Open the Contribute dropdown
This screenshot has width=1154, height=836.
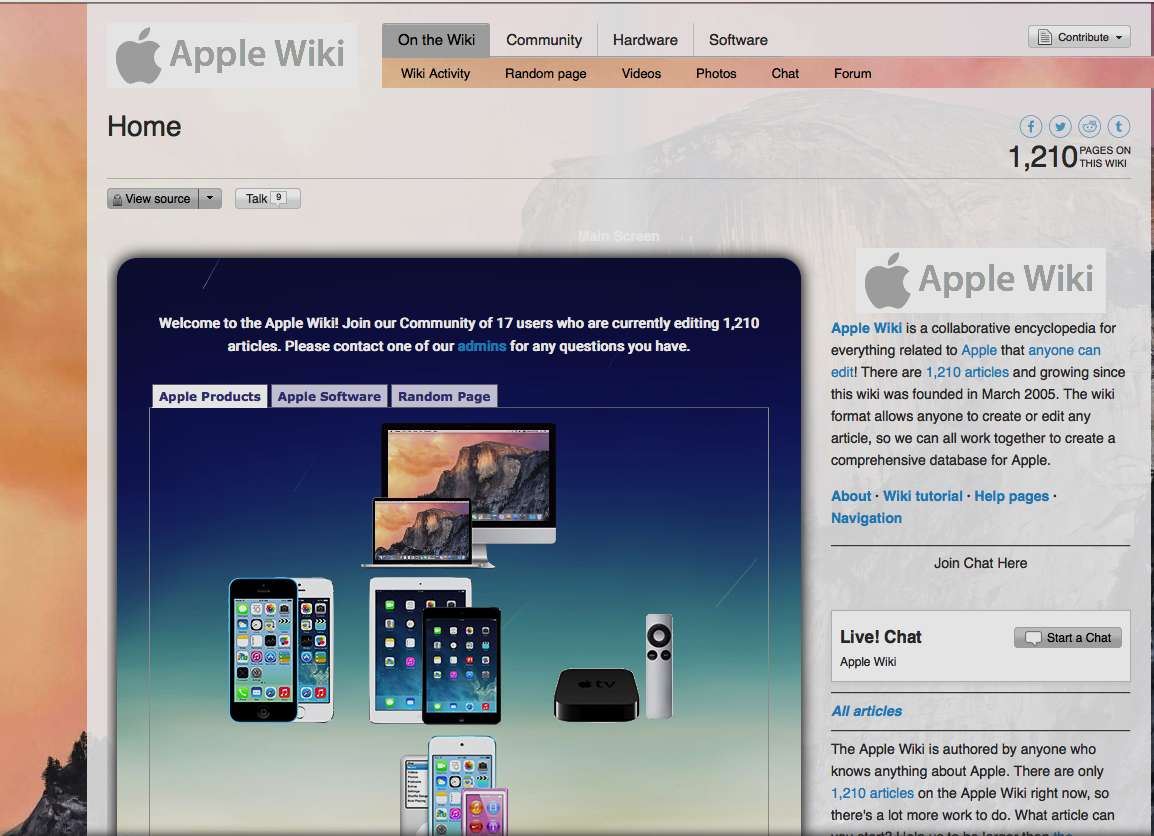[x=1079, y=37]
